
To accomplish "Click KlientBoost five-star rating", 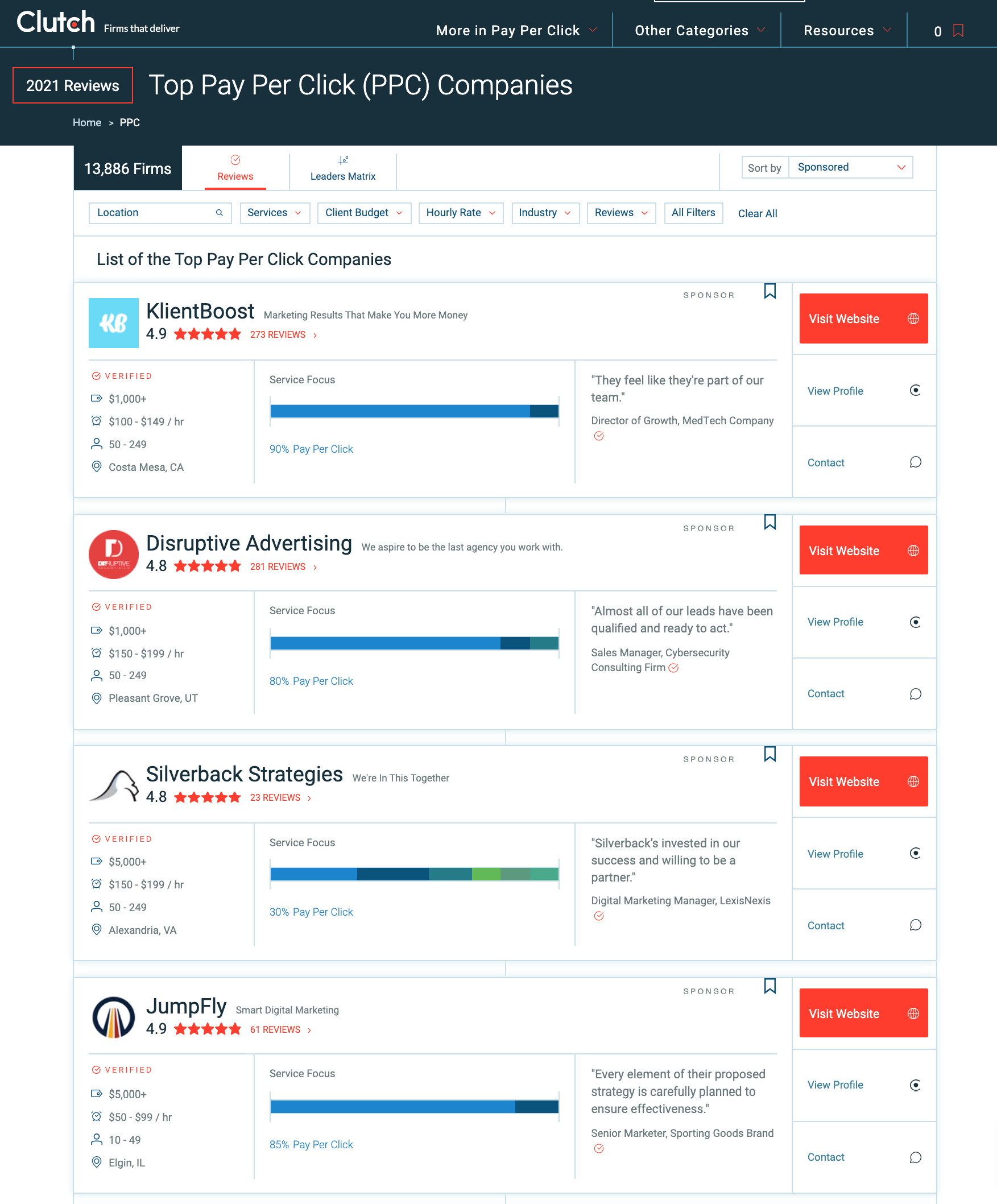I will coord(208,334).
